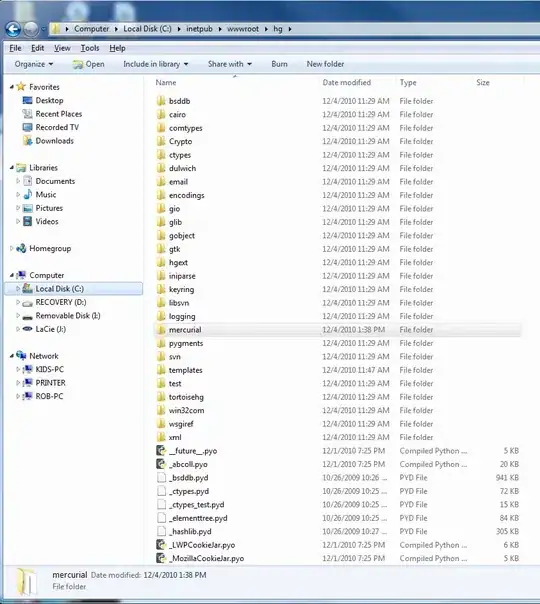The width and height of the screenshot is (540, 604).
Task: Open the Share with dropdown
Action: (230, 64)
